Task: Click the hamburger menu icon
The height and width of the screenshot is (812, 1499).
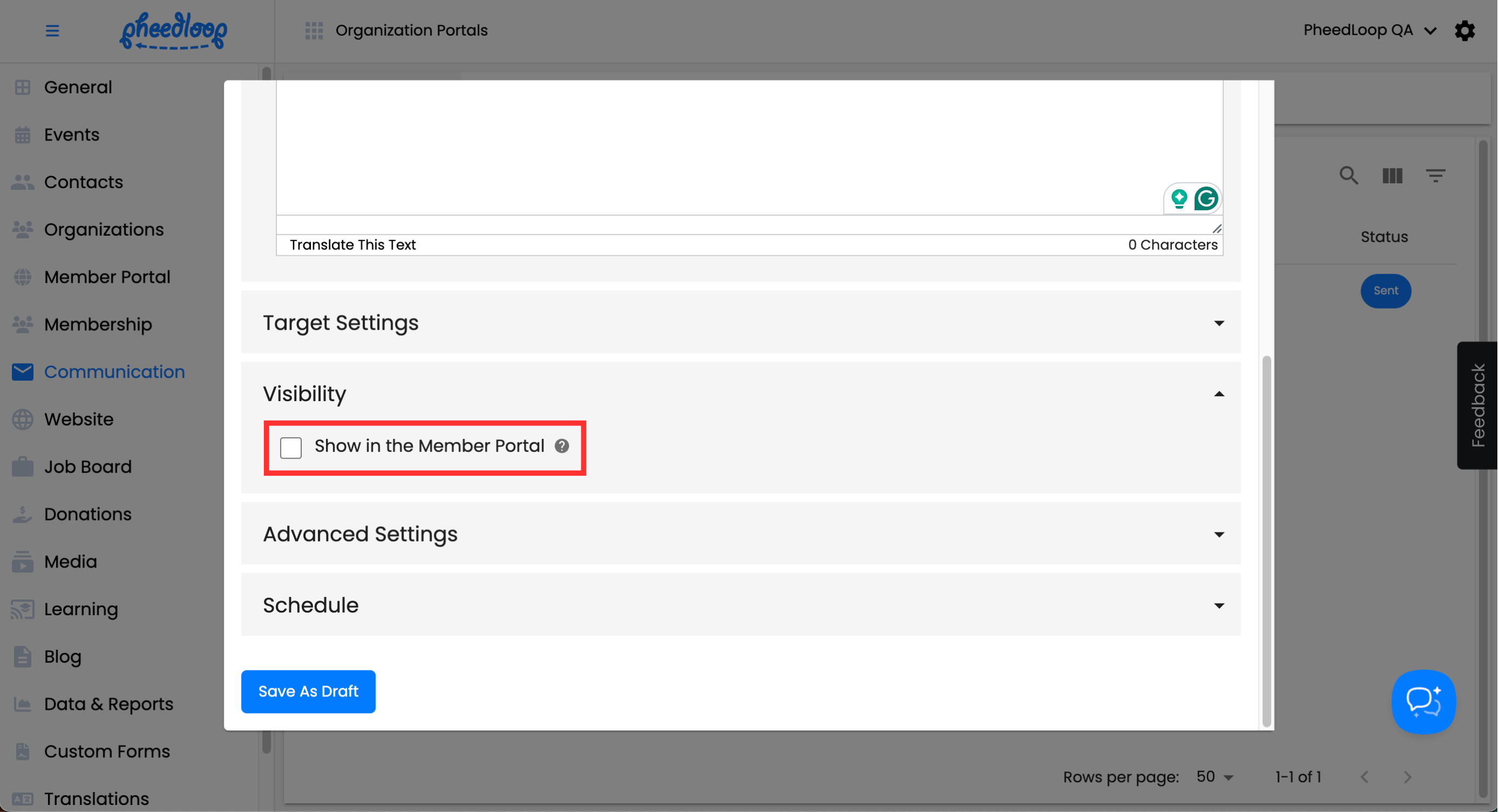Action: coord(52,30)
